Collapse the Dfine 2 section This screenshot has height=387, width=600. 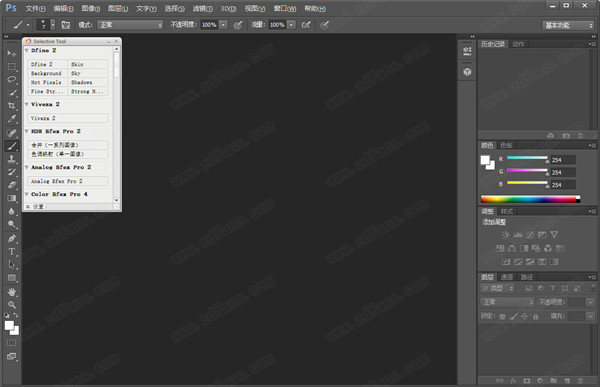pyautogui.click(x=27, y=51)
